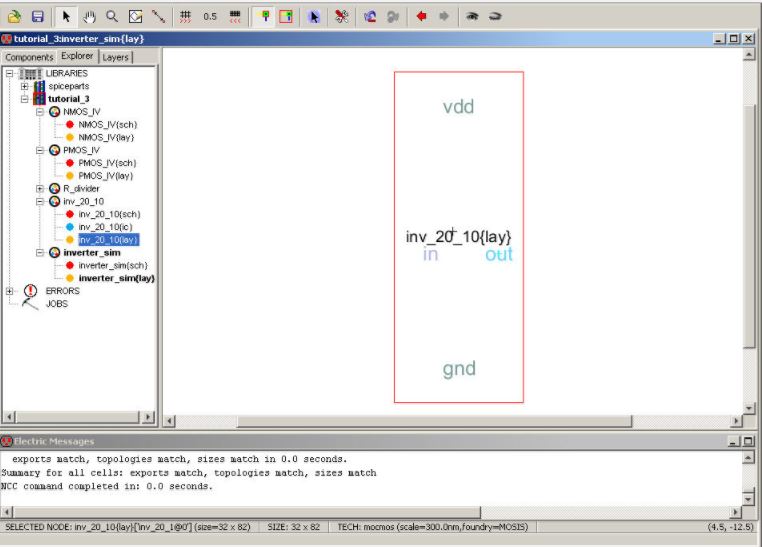Collapse the NMOS_IV cell group
Screen dimensions: 762x547
coord(40,112)
